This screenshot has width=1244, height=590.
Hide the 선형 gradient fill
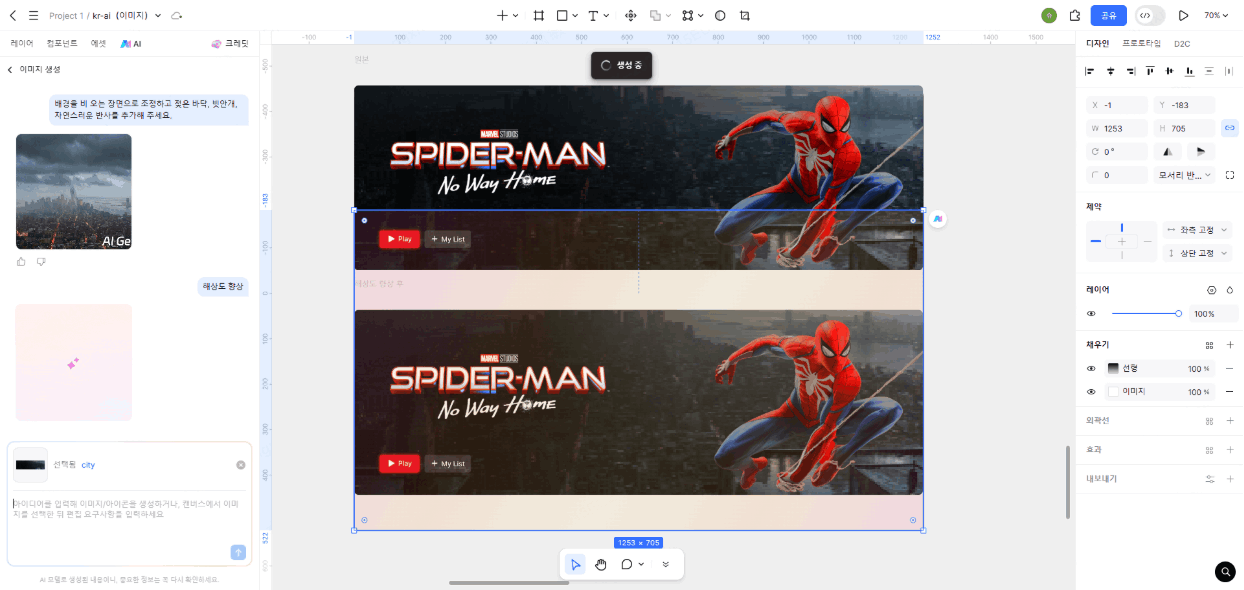pyautogui.click(x=1091, y=368)
